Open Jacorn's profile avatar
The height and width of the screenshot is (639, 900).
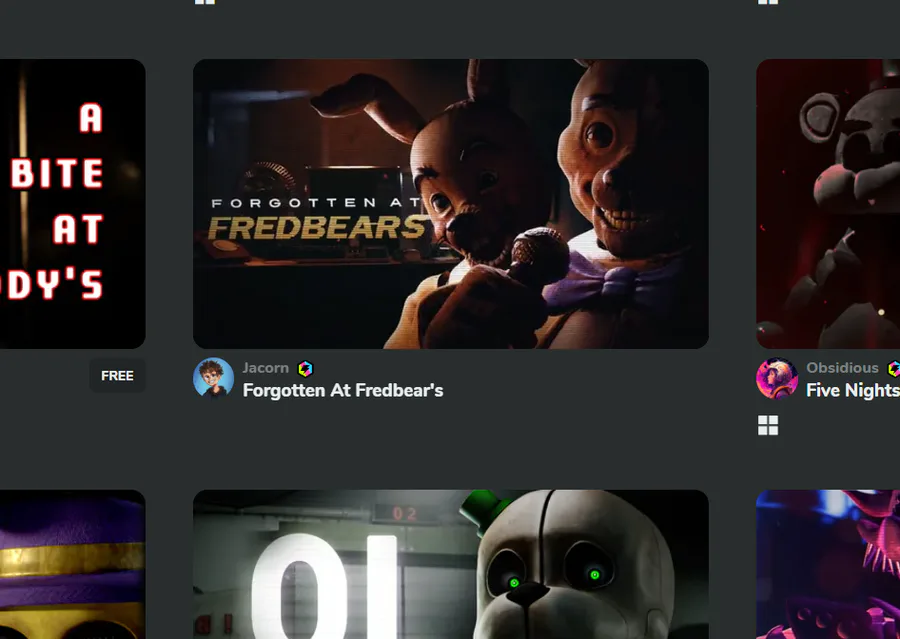pyautogui.click(x=214, y=378)
